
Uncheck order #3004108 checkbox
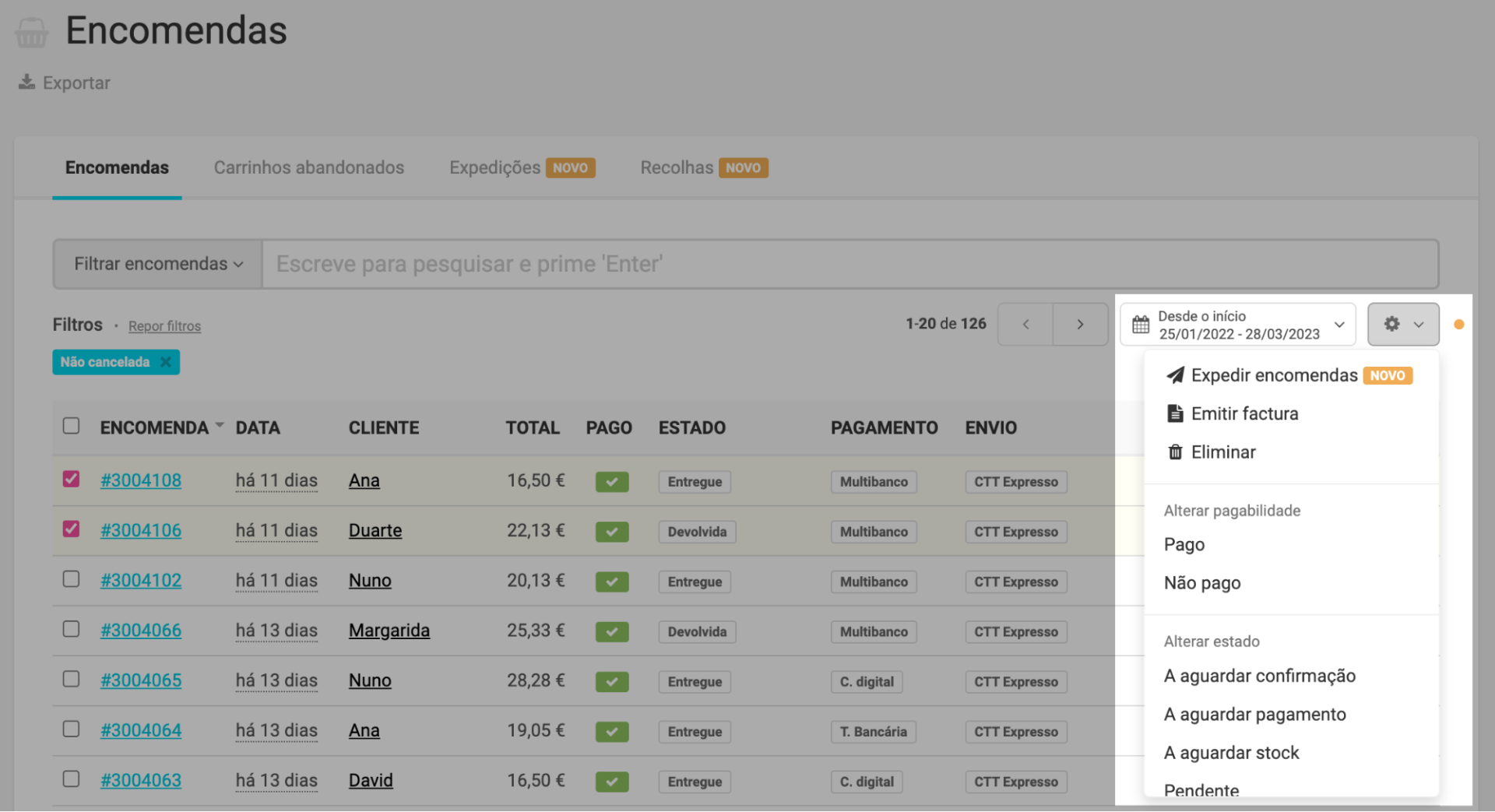[71, 479]
